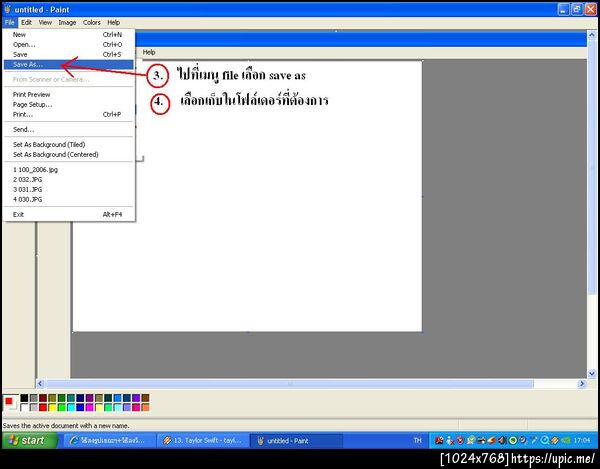Viewport: 600px width, 469px height.
Task: Open recent file 4 030.JPG
Action: click(69, 199)
